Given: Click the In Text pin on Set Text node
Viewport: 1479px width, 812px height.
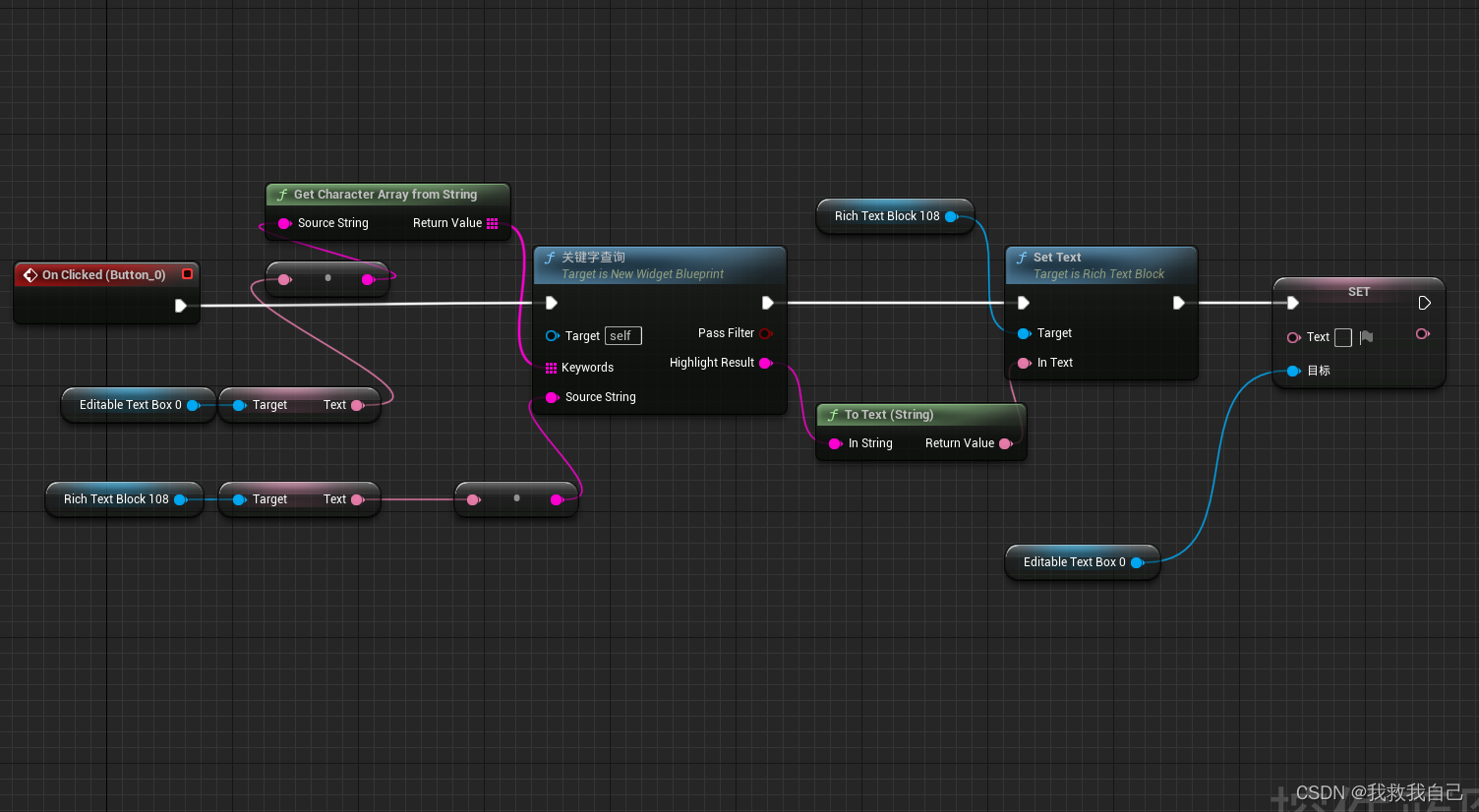Looking at the screenshot, I should [1025, 363].
